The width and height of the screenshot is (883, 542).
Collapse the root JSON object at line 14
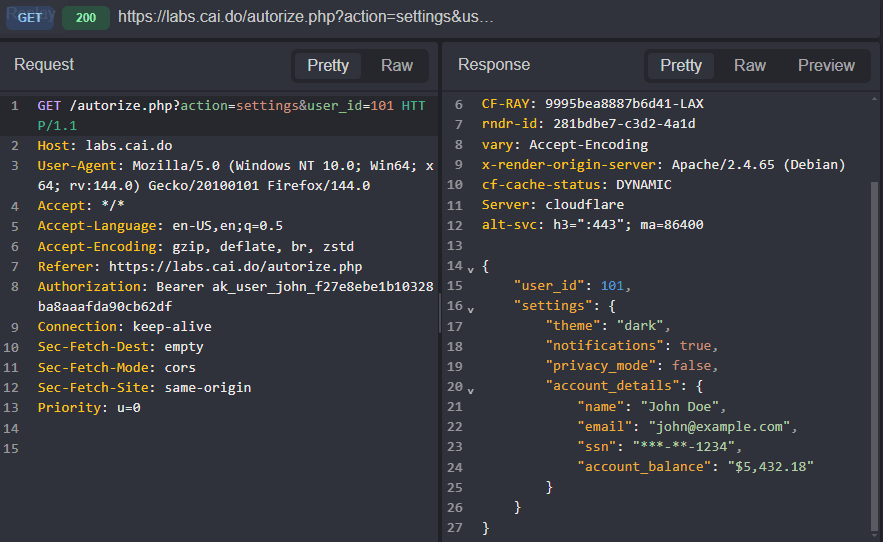click(471, 267)
